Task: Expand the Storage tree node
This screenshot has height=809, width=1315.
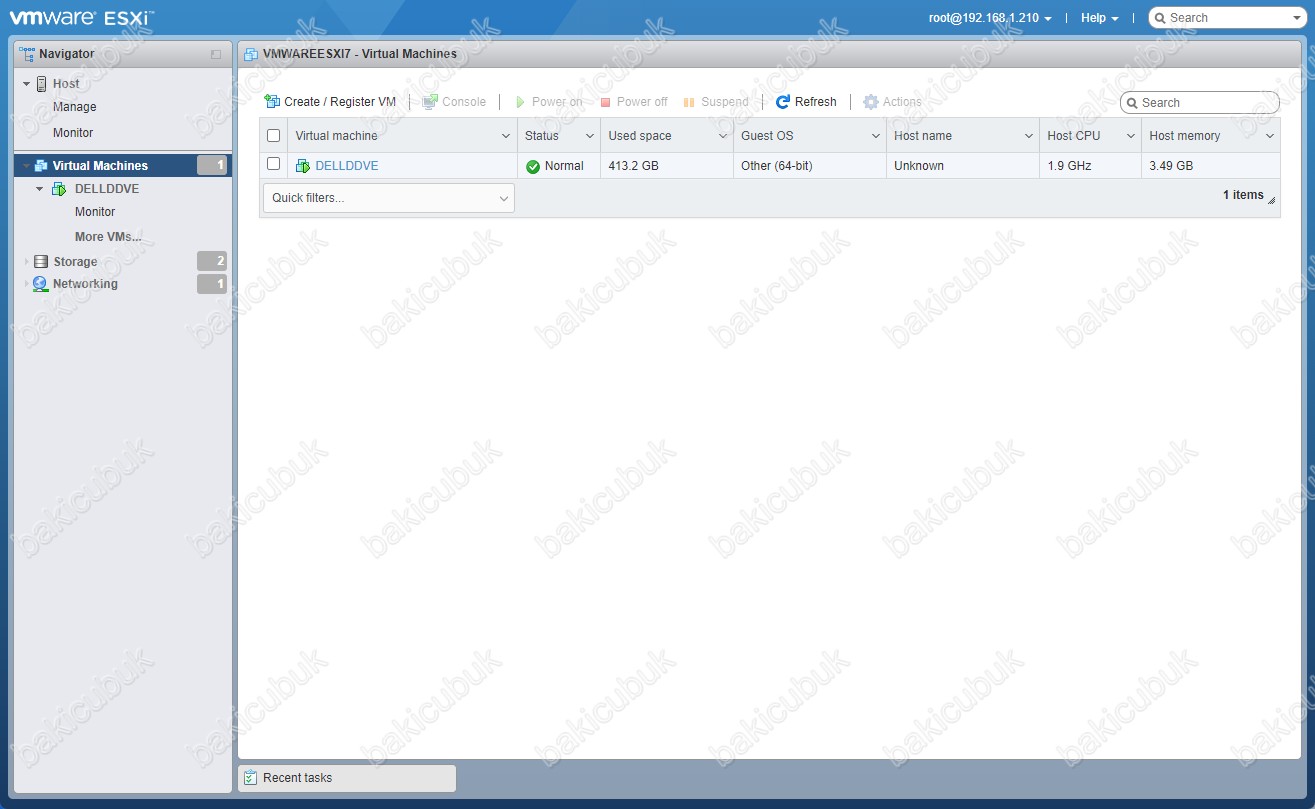Action: pos(27,262)
